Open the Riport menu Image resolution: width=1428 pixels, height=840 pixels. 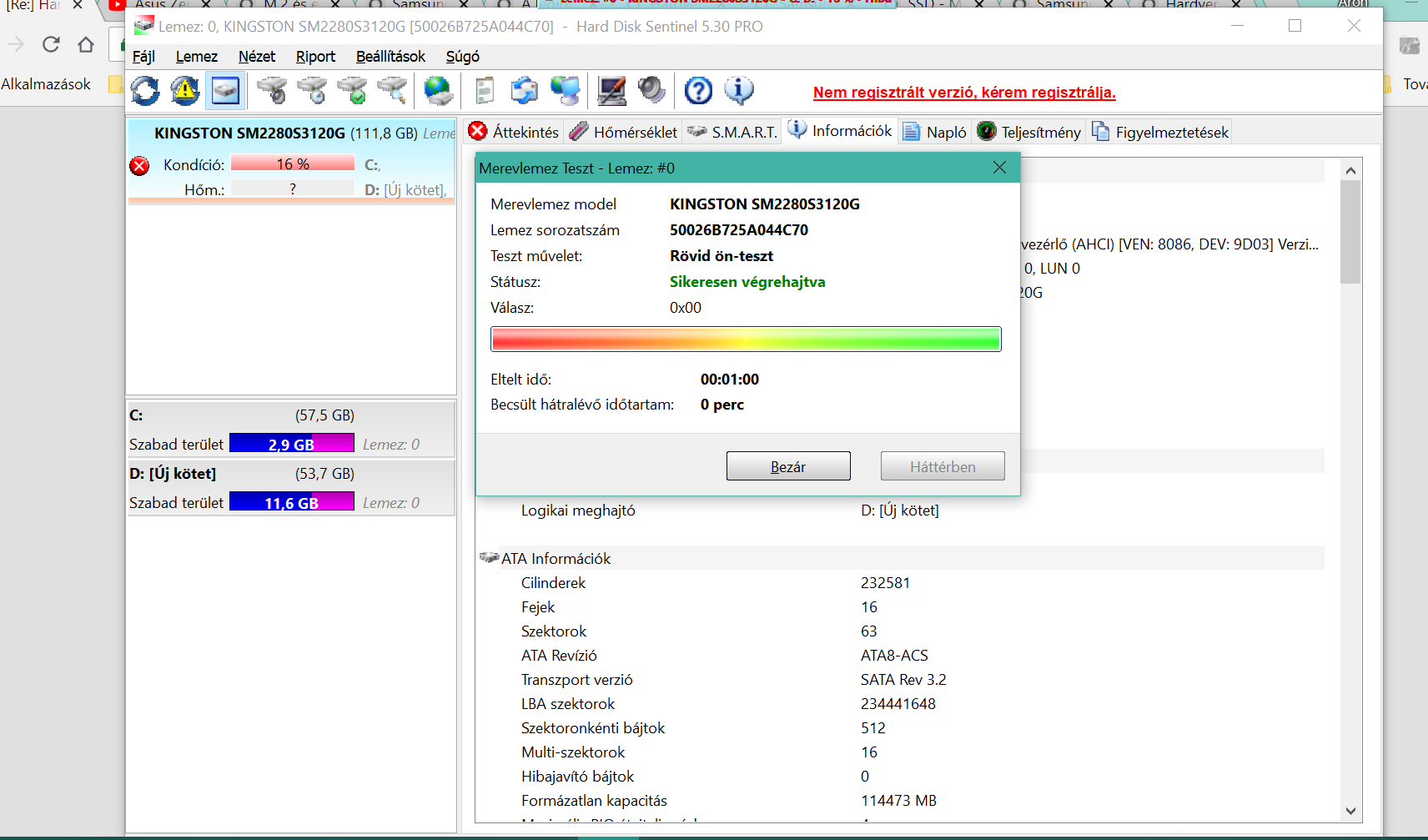(x=315, y=57)
